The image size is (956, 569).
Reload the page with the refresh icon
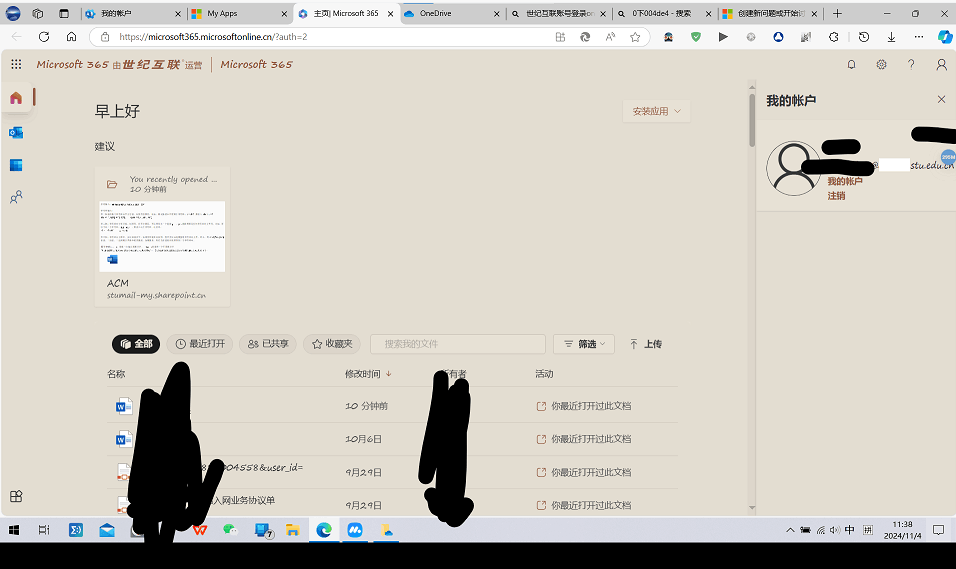[x=44, y=37]
